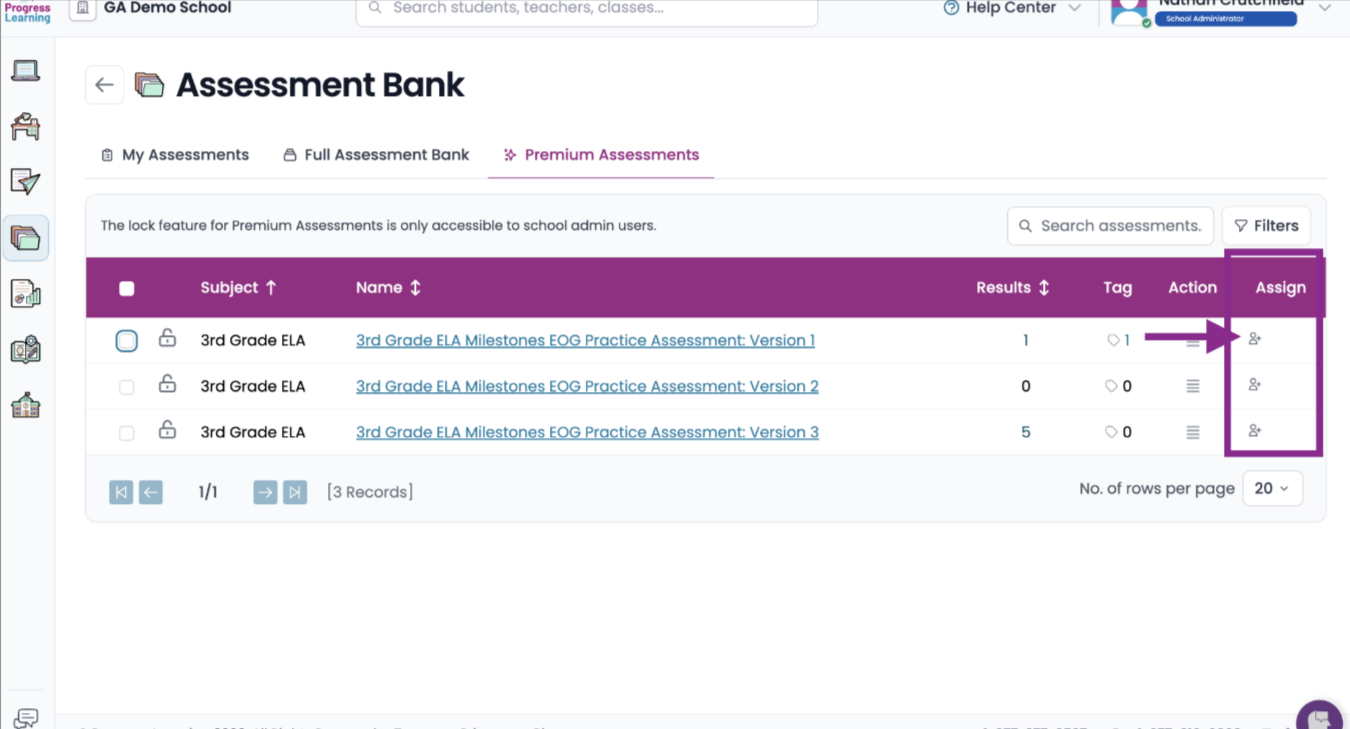Check the box for Version 2 assessment
Viewport: 1350px width, 729px height.
pyautogui.click(x=126, y=387)
